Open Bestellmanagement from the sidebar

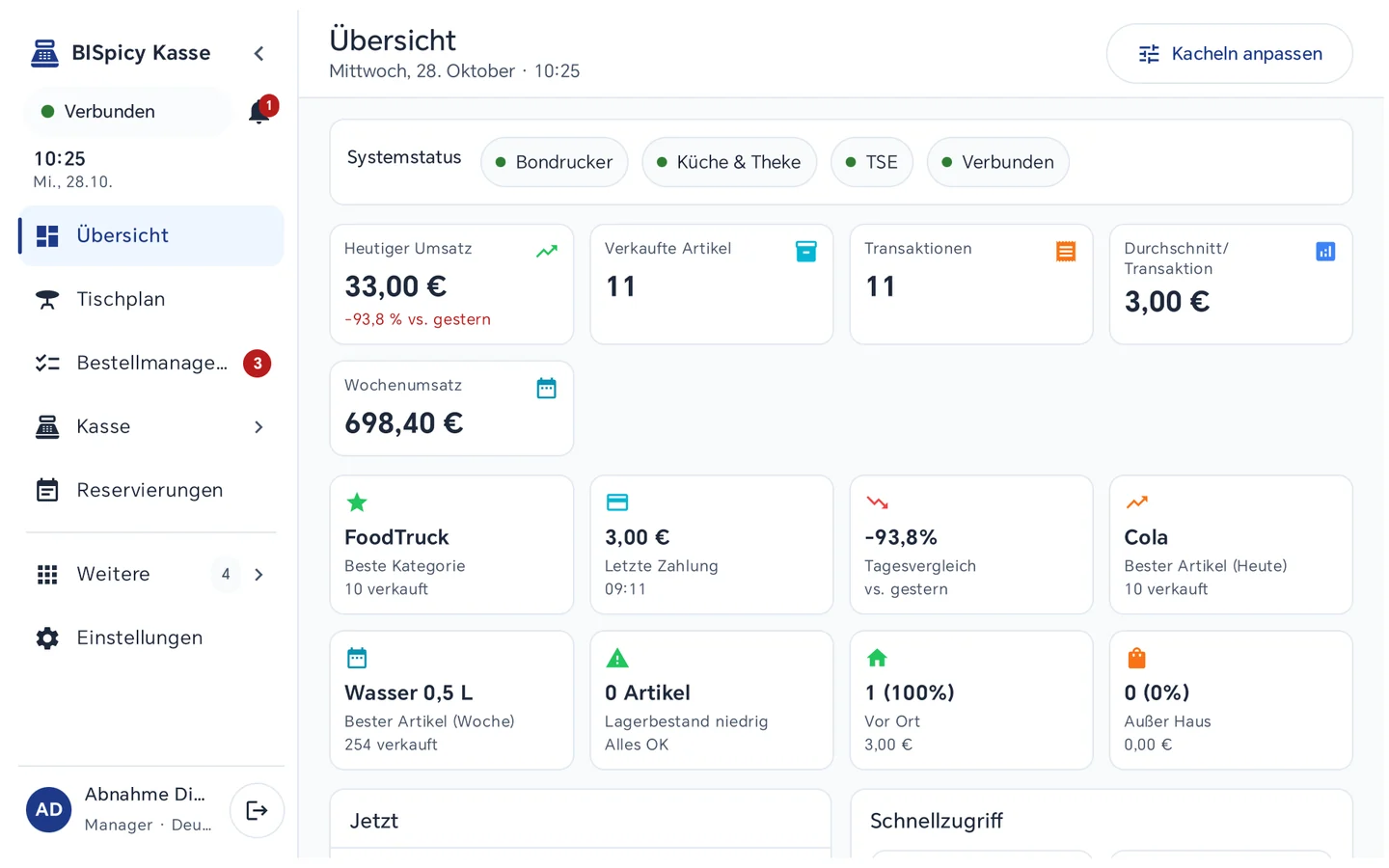pos(151,363)
